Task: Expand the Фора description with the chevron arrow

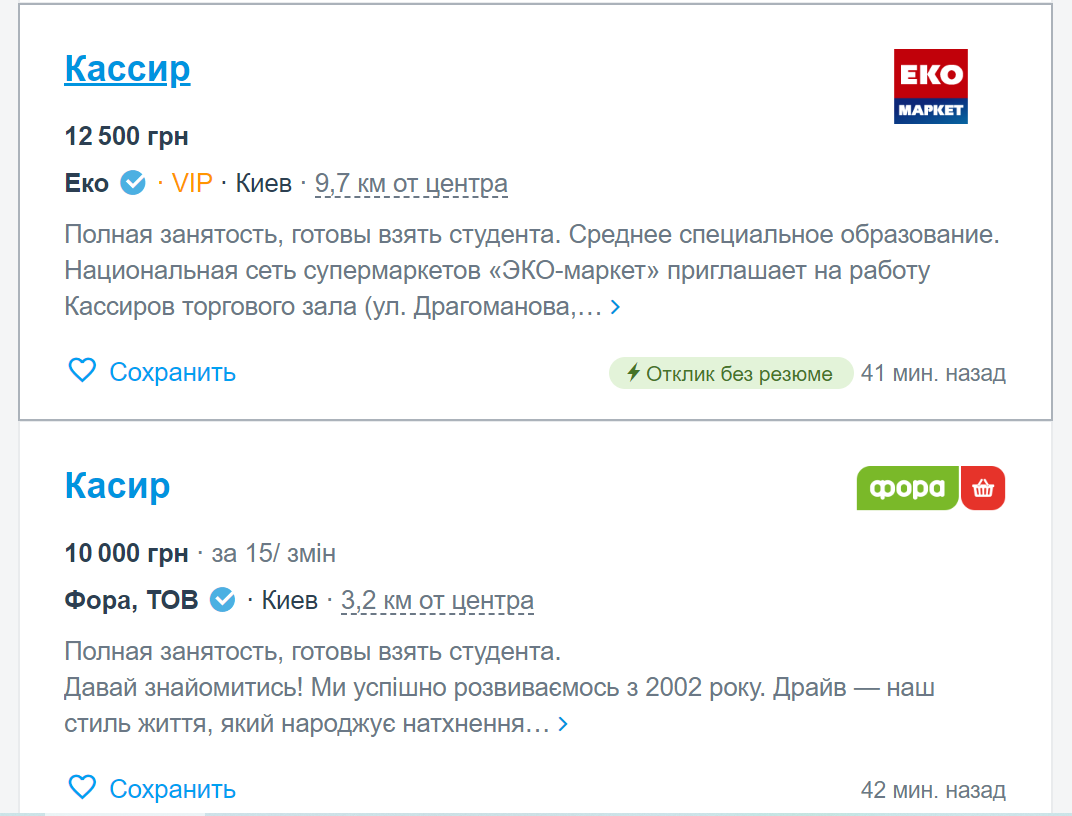Action: (563, 724)
